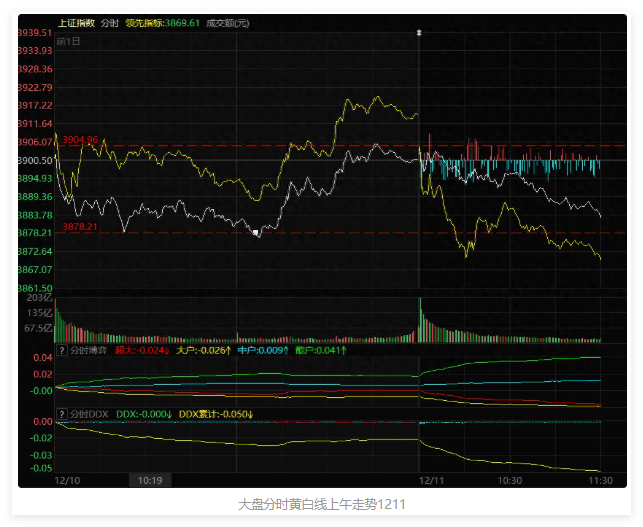Click the day divider arrow marker at top
Image resolution: width=643 pixels, height=527 pixels.
(x=419, y=33)
